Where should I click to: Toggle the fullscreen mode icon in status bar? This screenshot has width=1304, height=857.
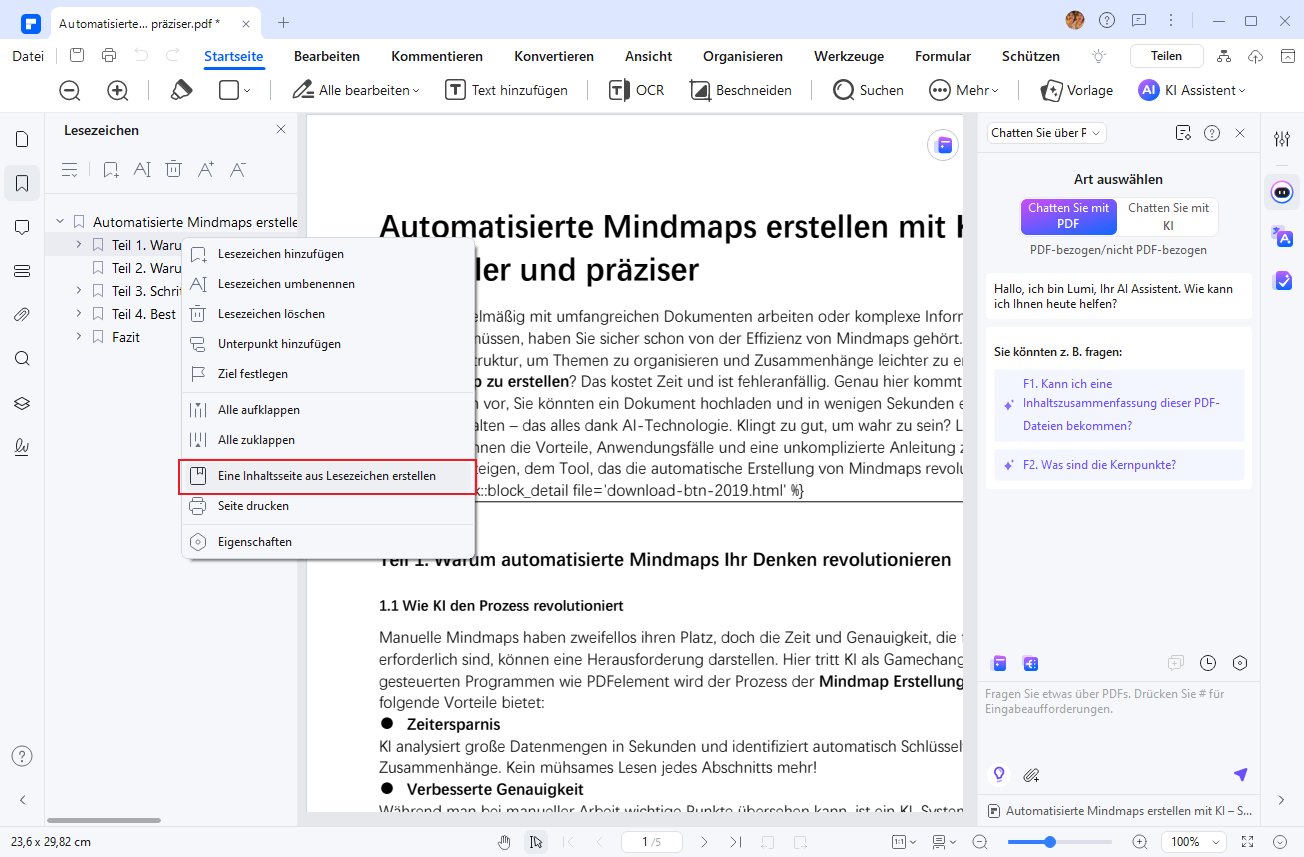pyautogui.click(x=1247, y=842)
